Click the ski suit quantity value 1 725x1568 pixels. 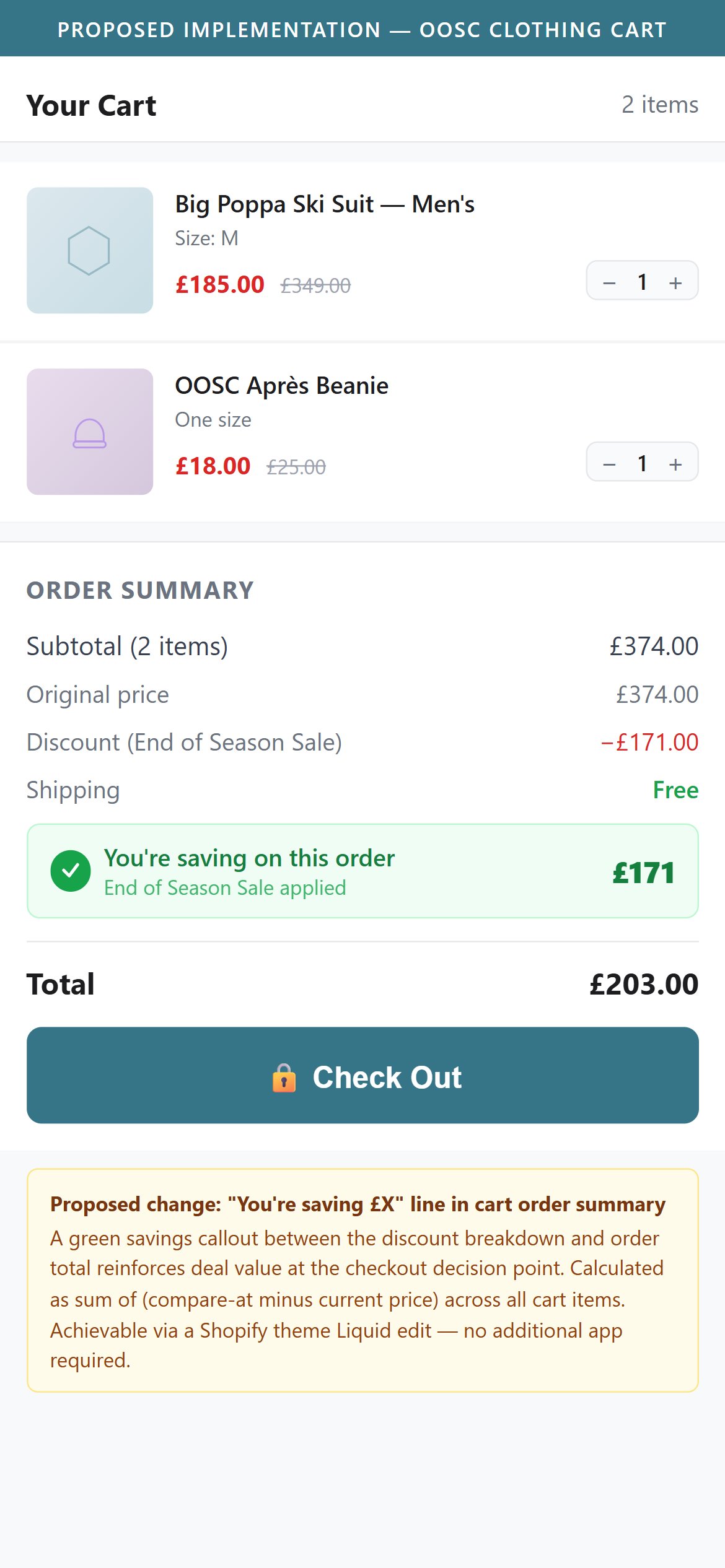[643, 282]
